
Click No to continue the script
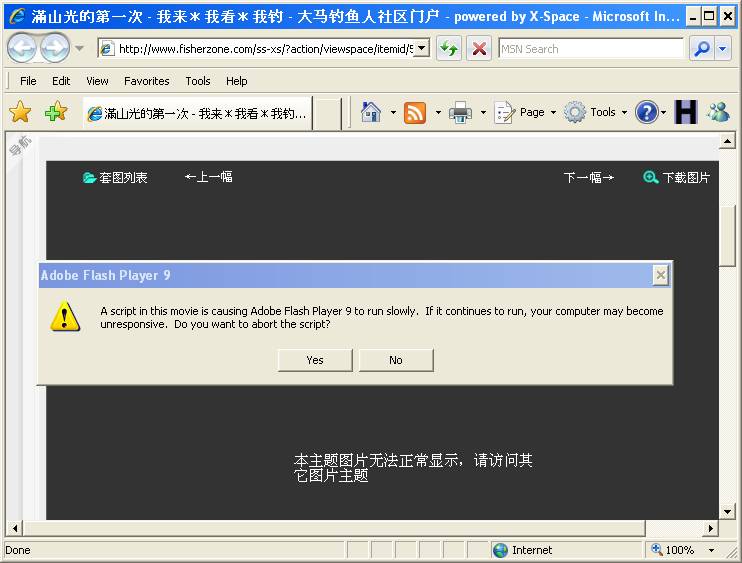(x=396, y=361)
